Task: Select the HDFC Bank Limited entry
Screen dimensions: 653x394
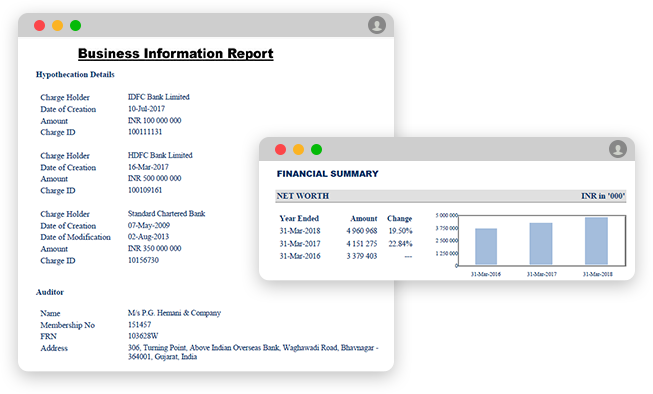Action: click(x=160, y=155)
